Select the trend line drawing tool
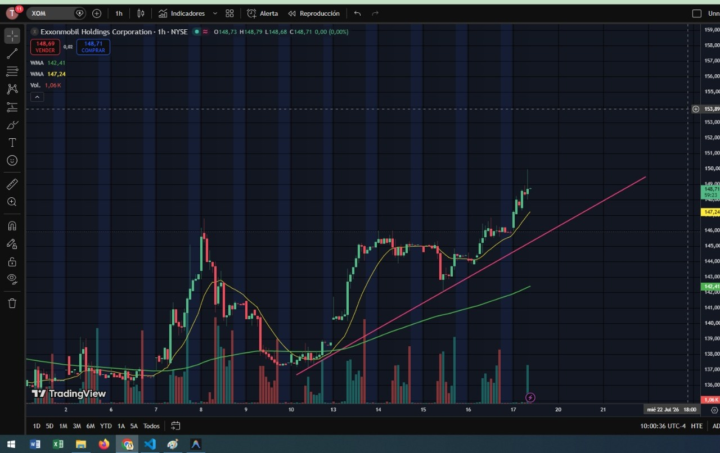The width and height of the screenshot is (720, 453). pos(12,53)
